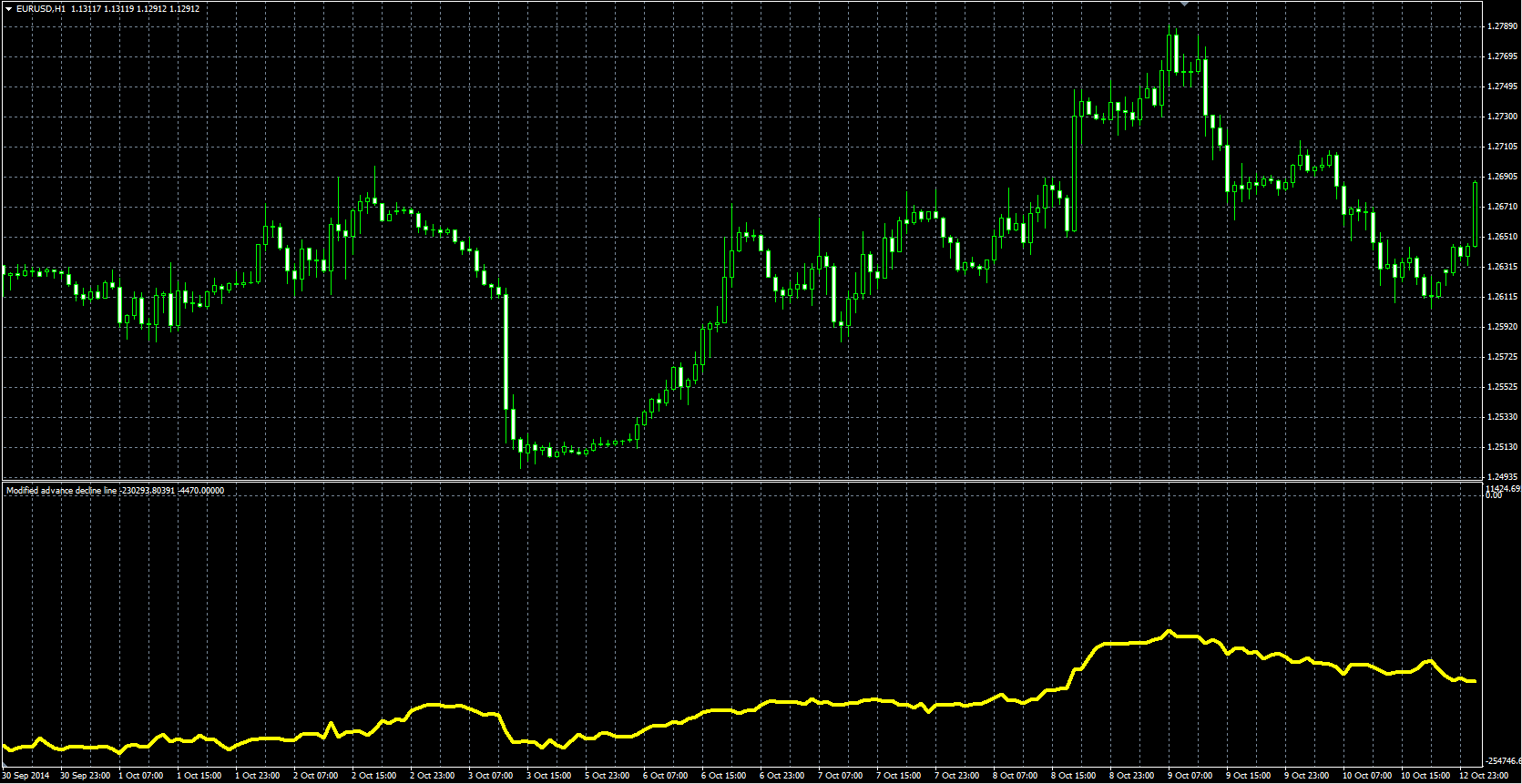Click price level 1.26115 on the scale
1522x784 pixels.
1502,297
